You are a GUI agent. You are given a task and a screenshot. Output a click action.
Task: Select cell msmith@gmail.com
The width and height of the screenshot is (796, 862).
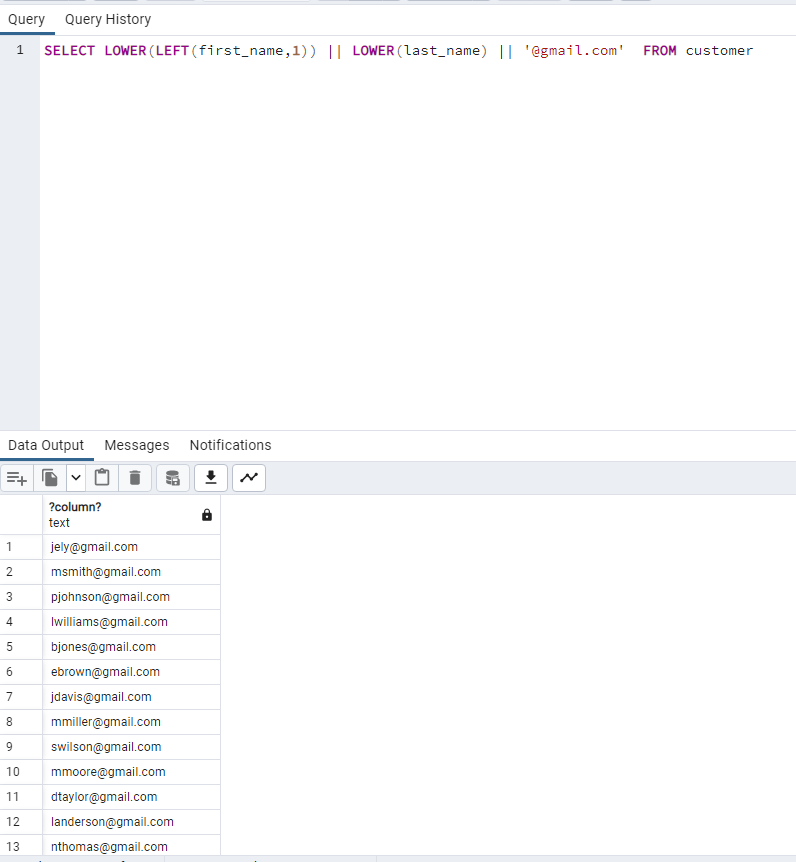pyautogui.click(x=131, y=572)
